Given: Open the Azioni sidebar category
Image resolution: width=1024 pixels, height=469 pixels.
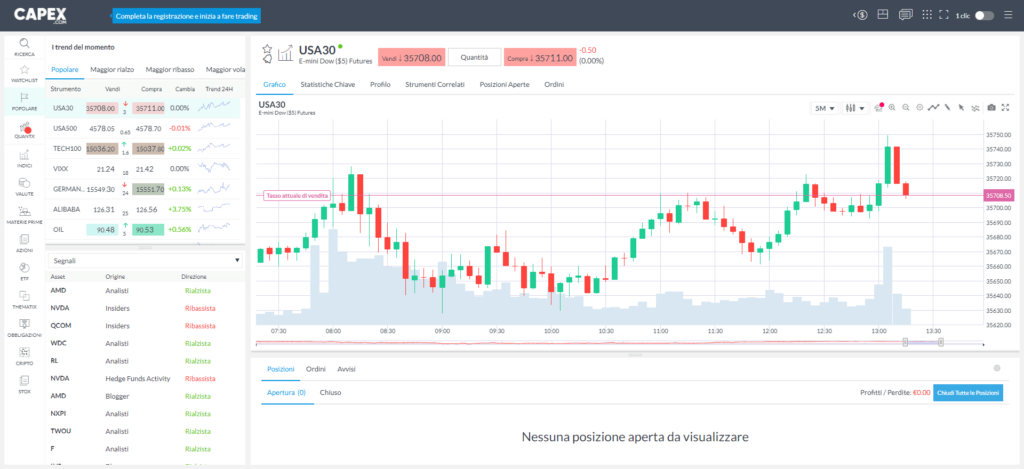Looking at the screenshot, I should tap(24, 243).
